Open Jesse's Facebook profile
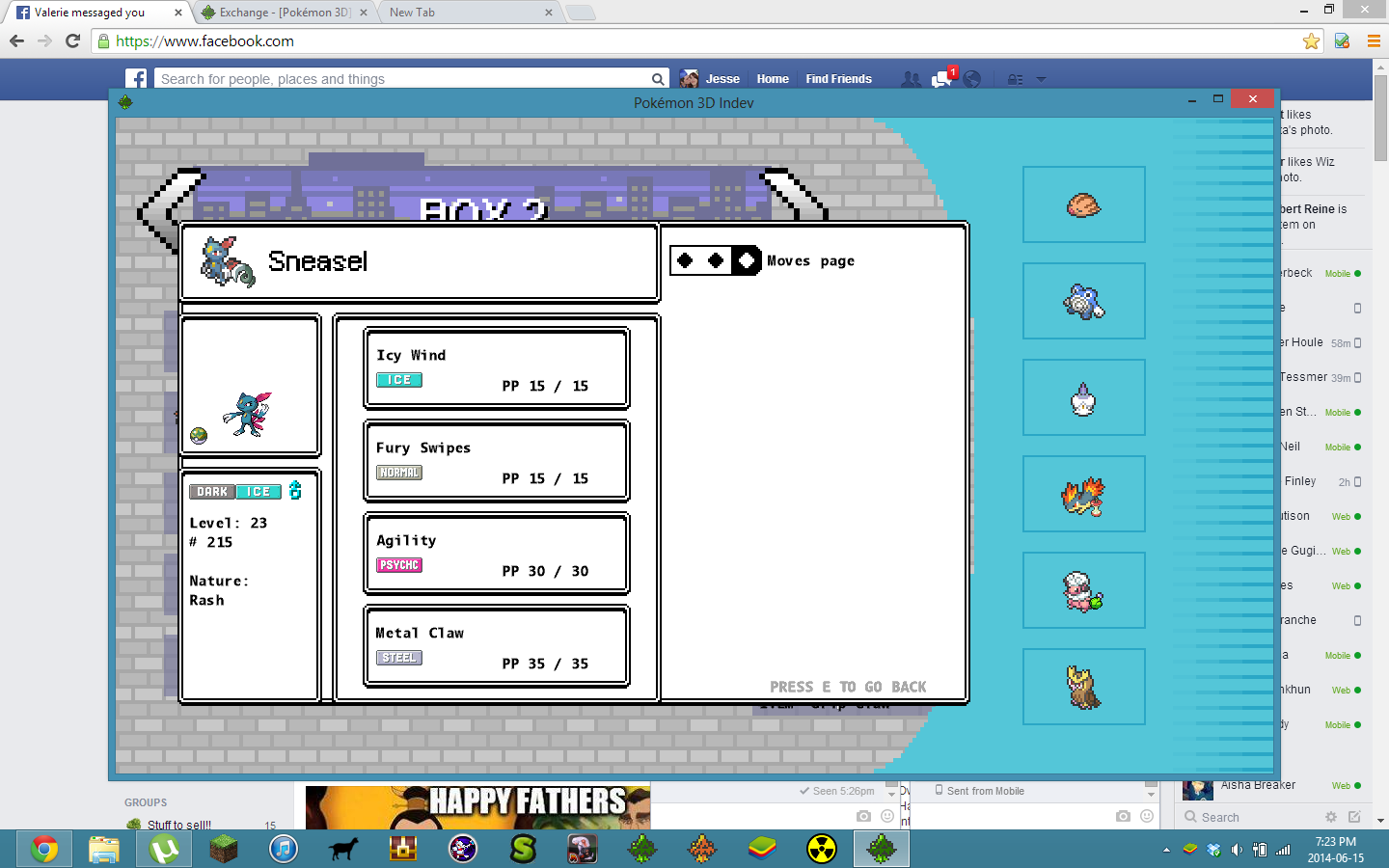 pos(710,79)
